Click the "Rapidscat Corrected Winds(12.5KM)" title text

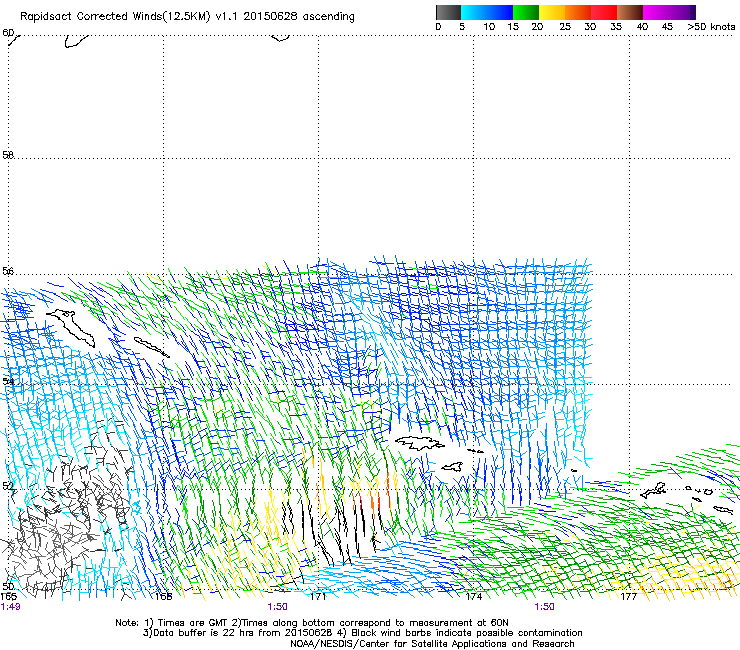(x=115, y=17)
